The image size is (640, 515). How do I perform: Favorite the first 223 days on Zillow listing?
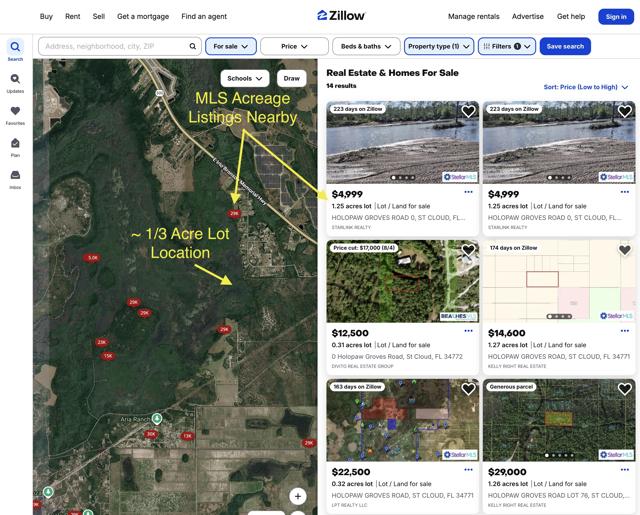click(468, 111)
